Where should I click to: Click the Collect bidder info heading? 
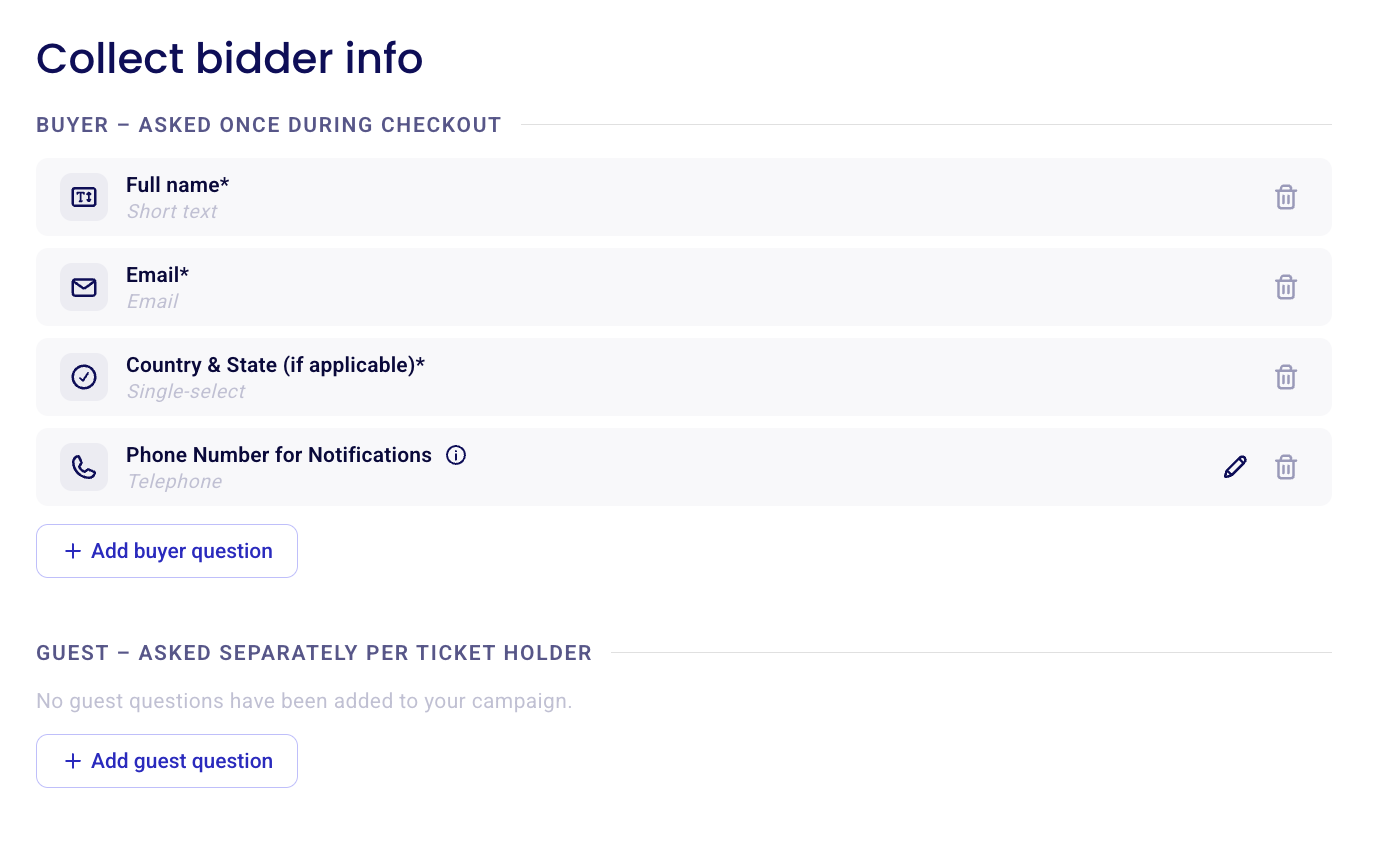[x=230, y=58]
